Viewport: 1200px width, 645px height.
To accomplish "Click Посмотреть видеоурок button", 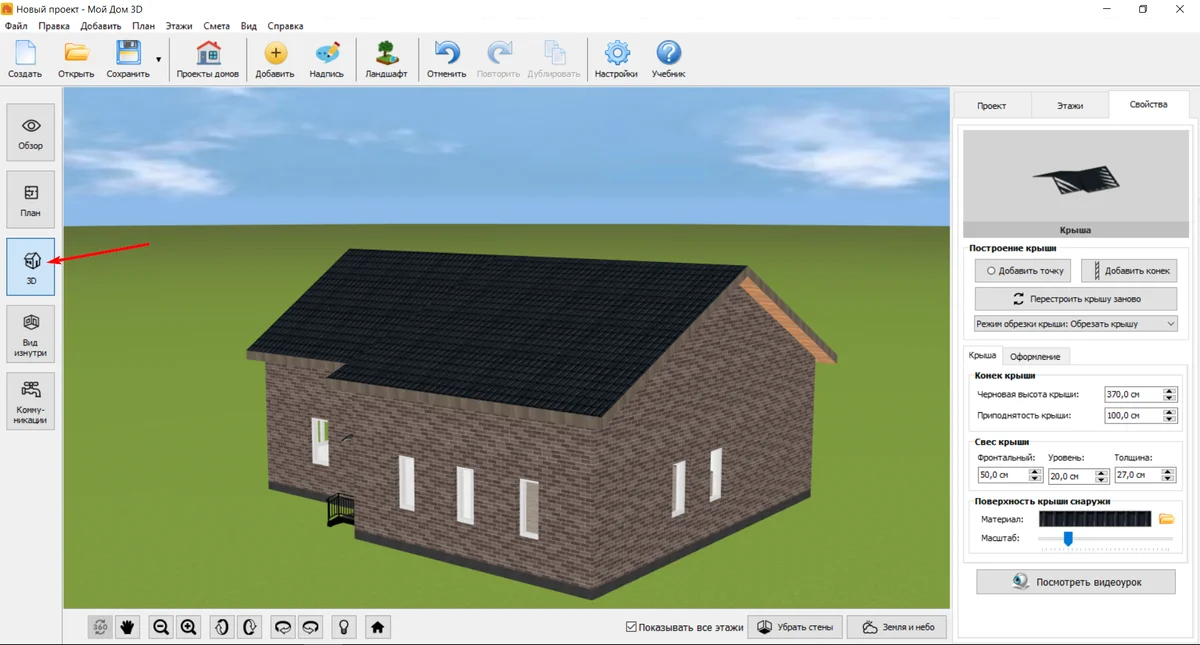I will click(x=1075, y=581).
